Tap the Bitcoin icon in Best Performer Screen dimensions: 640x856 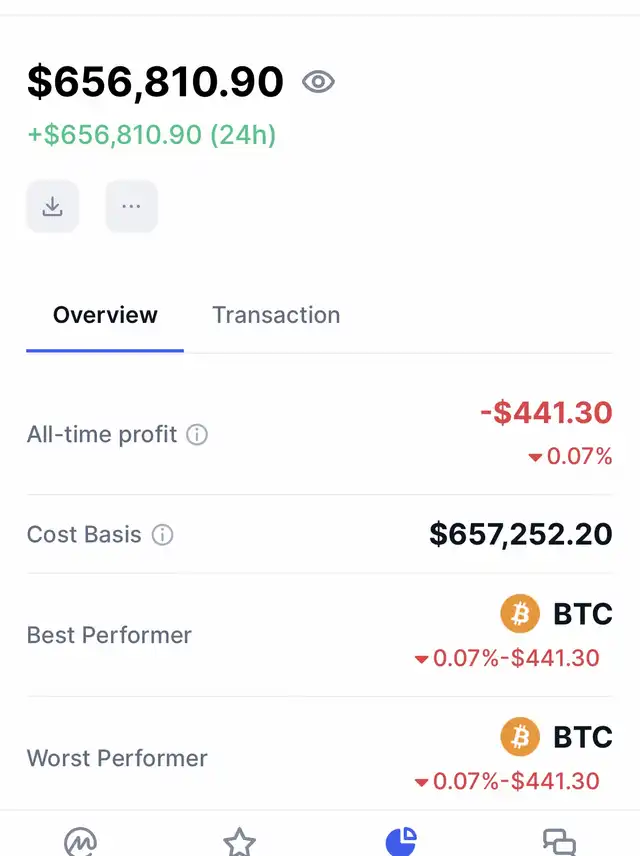520,614
